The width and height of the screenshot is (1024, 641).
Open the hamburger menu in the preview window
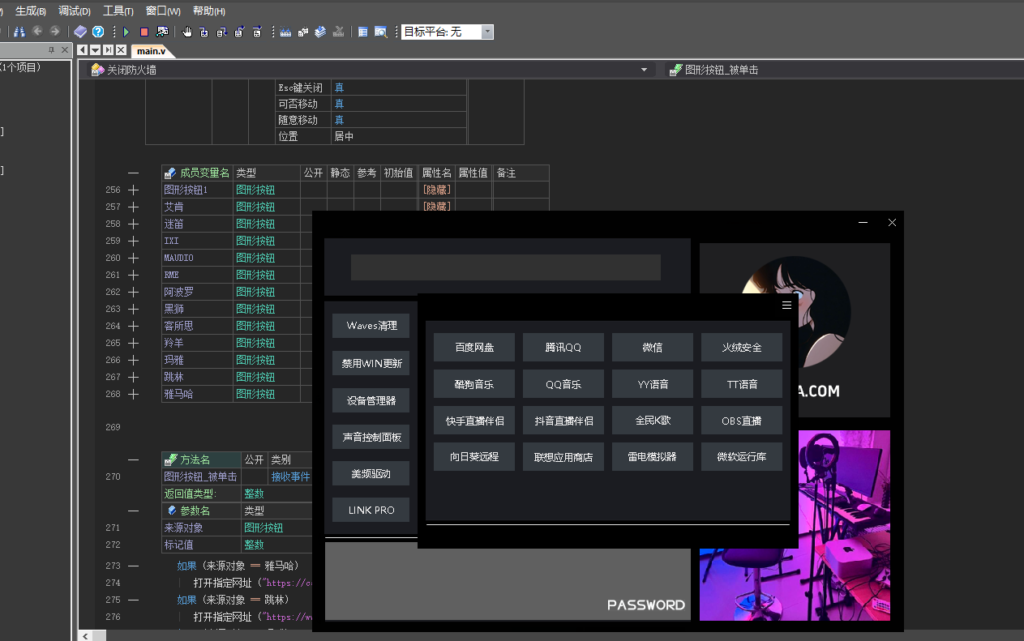[x=786, y=305]
